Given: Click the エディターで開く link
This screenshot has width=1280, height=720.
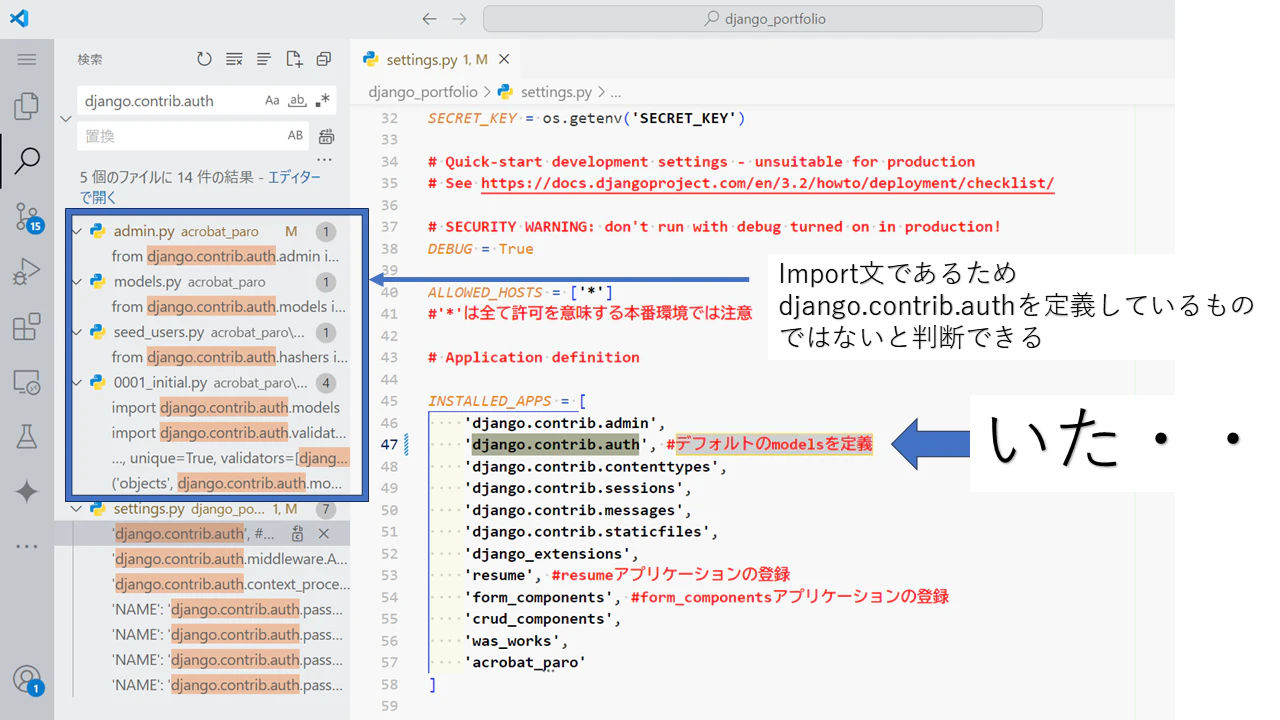Looking at the screenshot, I should [x=200, y=187].
